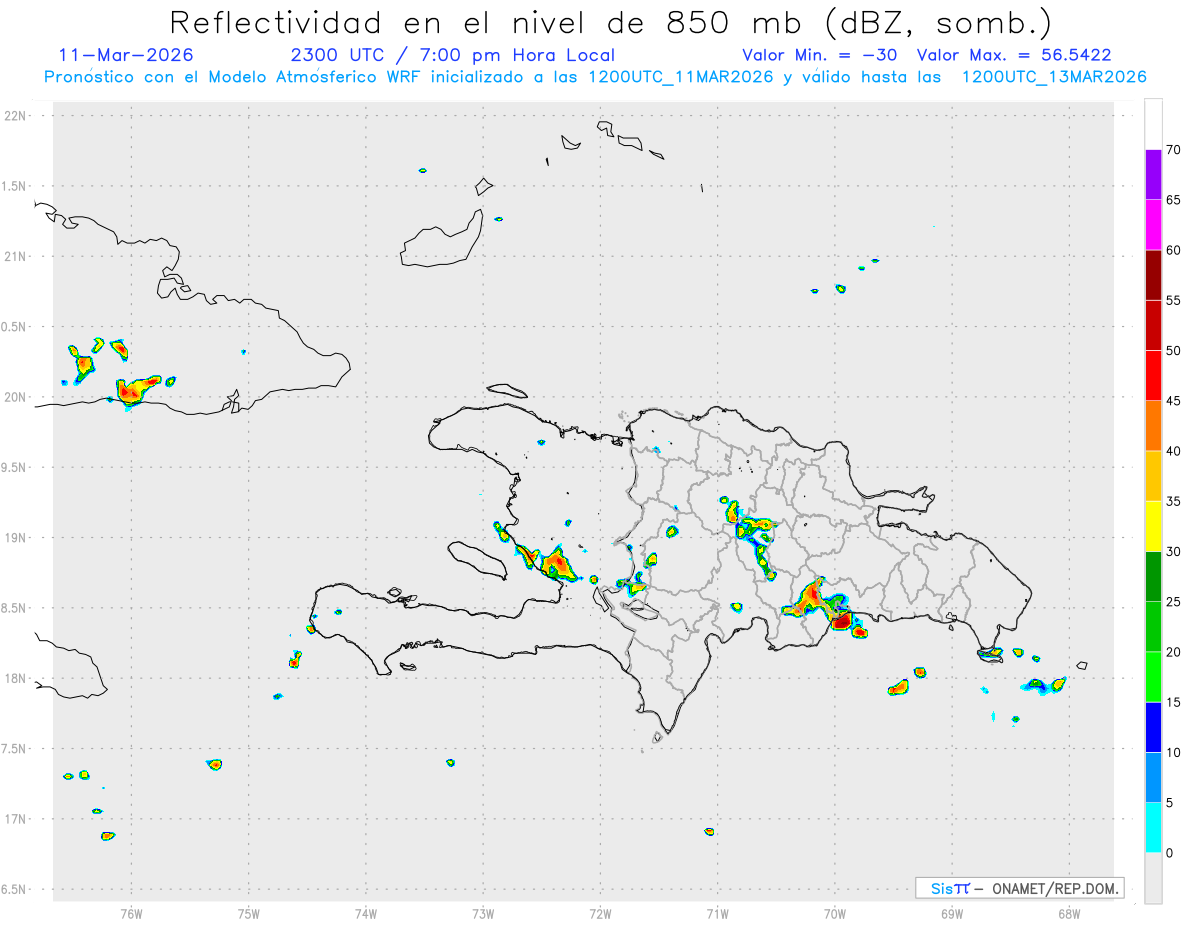This screenshot has width=1200, height=927.
Task: Click the colorbar value '35'
Action: [x=1173, y=501]
